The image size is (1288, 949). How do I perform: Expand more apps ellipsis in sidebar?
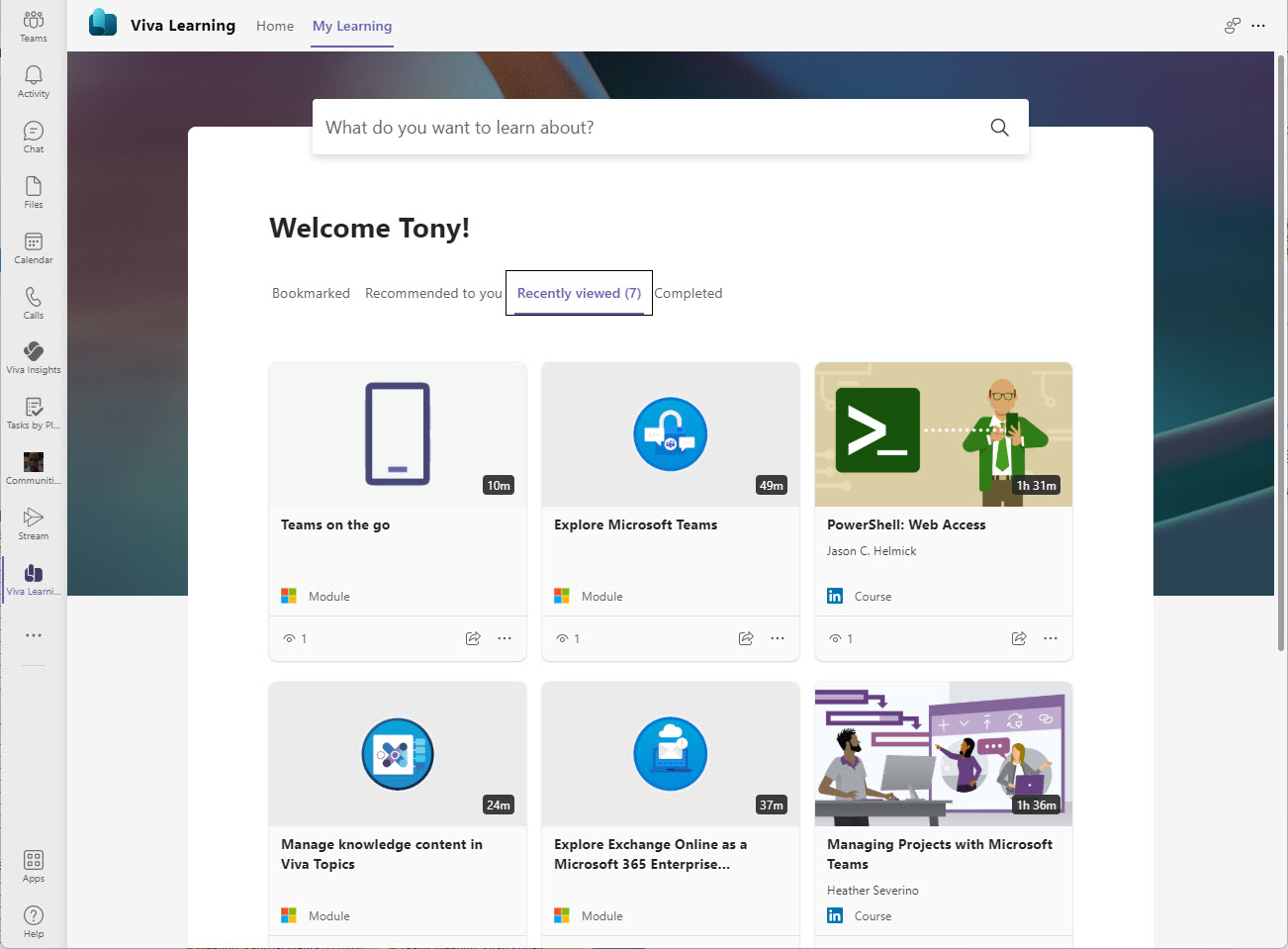point(34,635)
